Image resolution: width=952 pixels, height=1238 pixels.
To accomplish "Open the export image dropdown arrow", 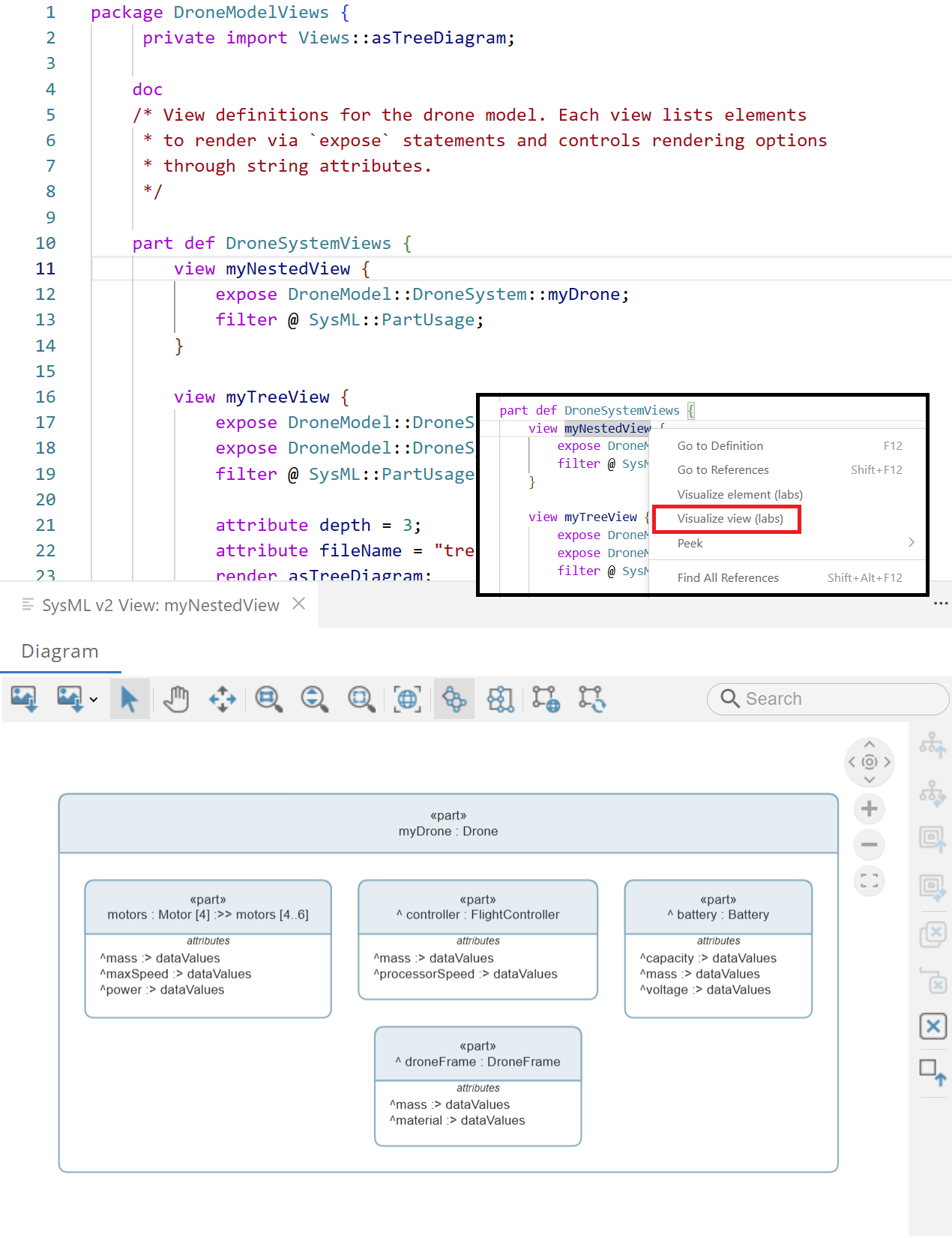I will pyautogui.click(x=94, y=700).
